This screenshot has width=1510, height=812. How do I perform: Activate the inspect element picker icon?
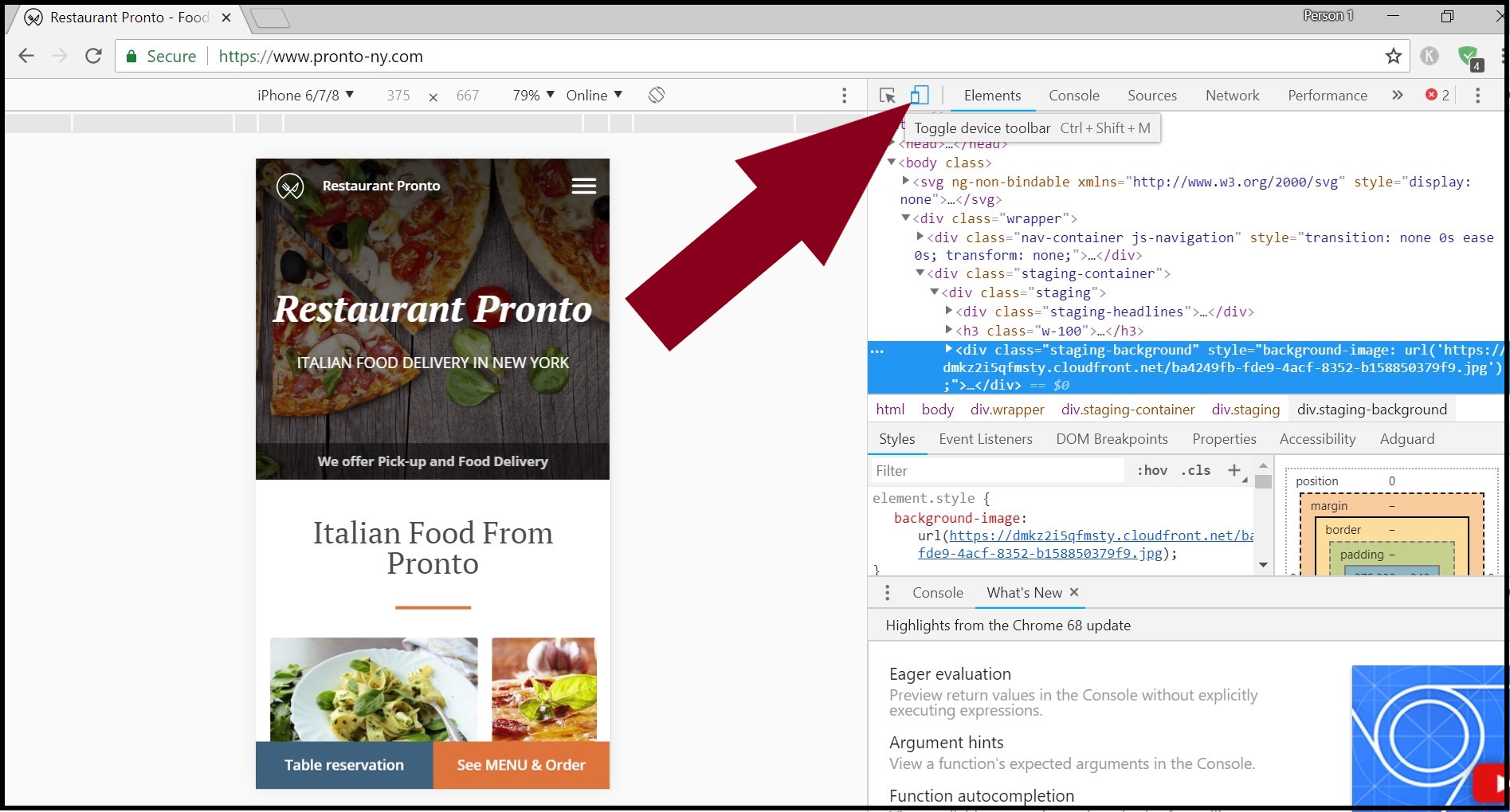[887, 96]
